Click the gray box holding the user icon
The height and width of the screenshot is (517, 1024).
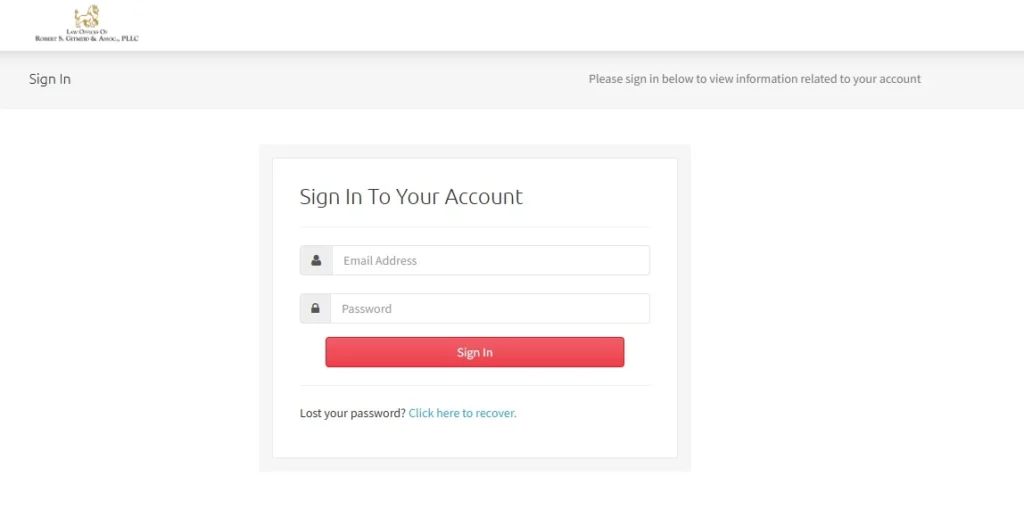[316, 260]
